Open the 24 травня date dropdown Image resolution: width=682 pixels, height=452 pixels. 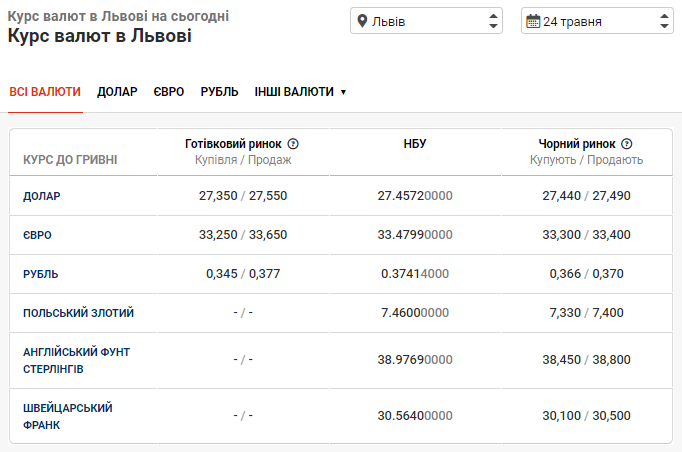597,21
